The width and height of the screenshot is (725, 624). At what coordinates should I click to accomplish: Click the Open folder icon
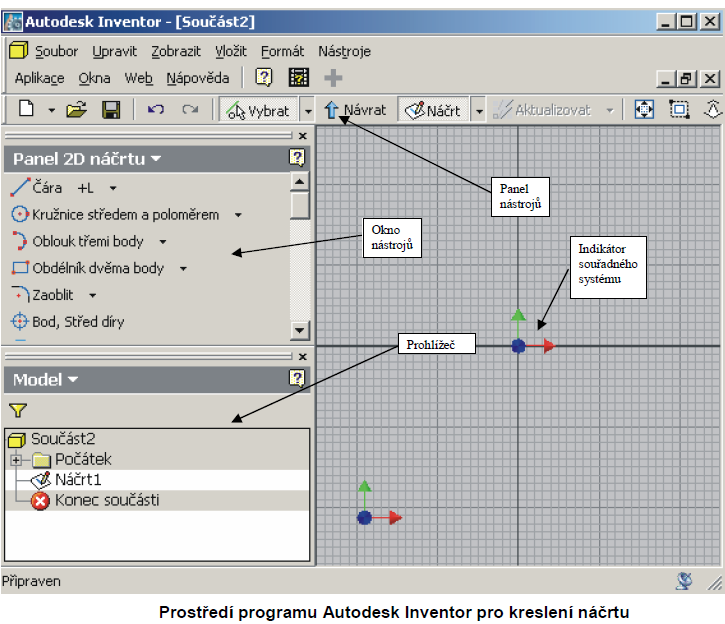tap(76, 110)
